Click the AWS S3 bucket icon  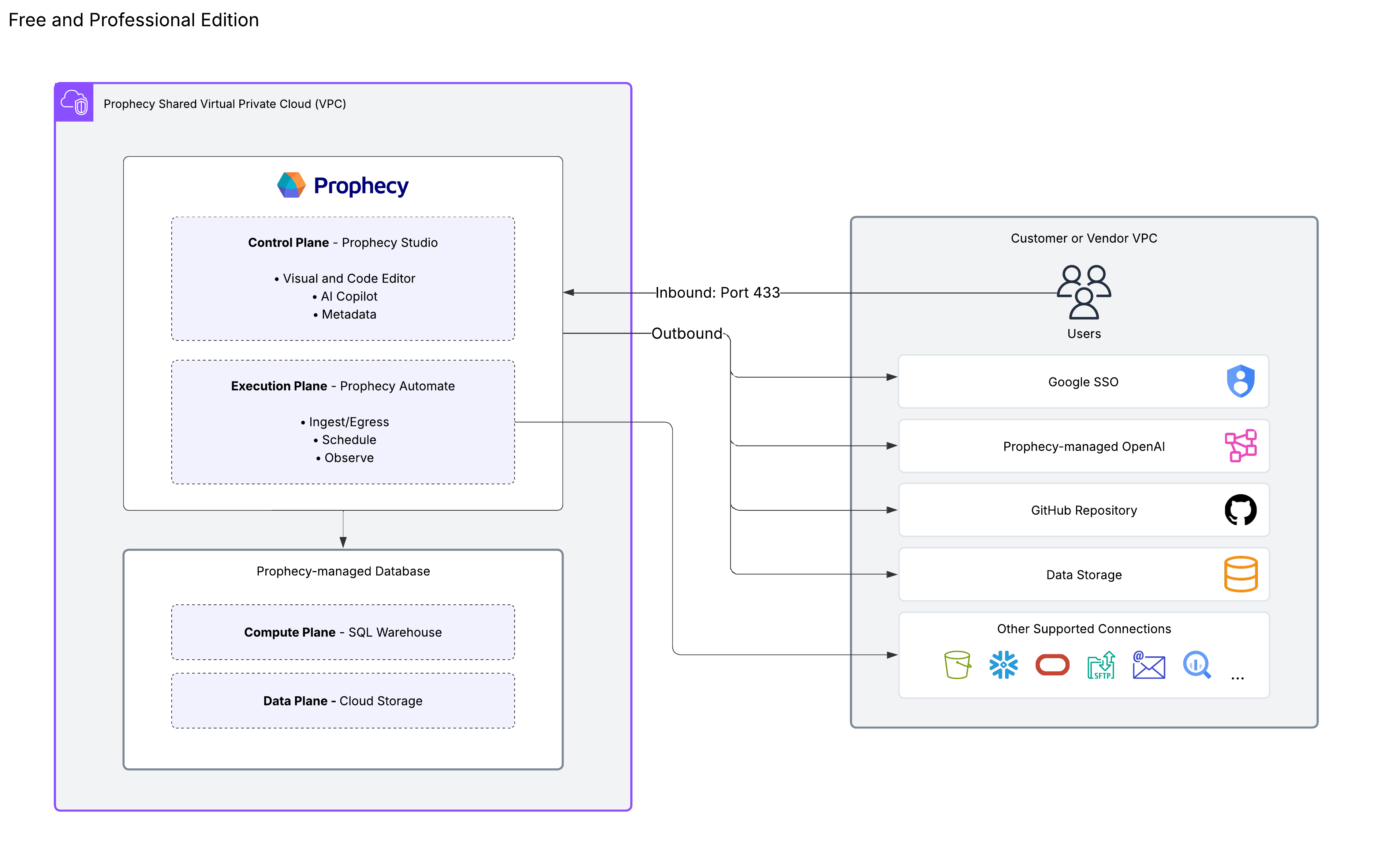pyautogui.click(x=957, y=665)
